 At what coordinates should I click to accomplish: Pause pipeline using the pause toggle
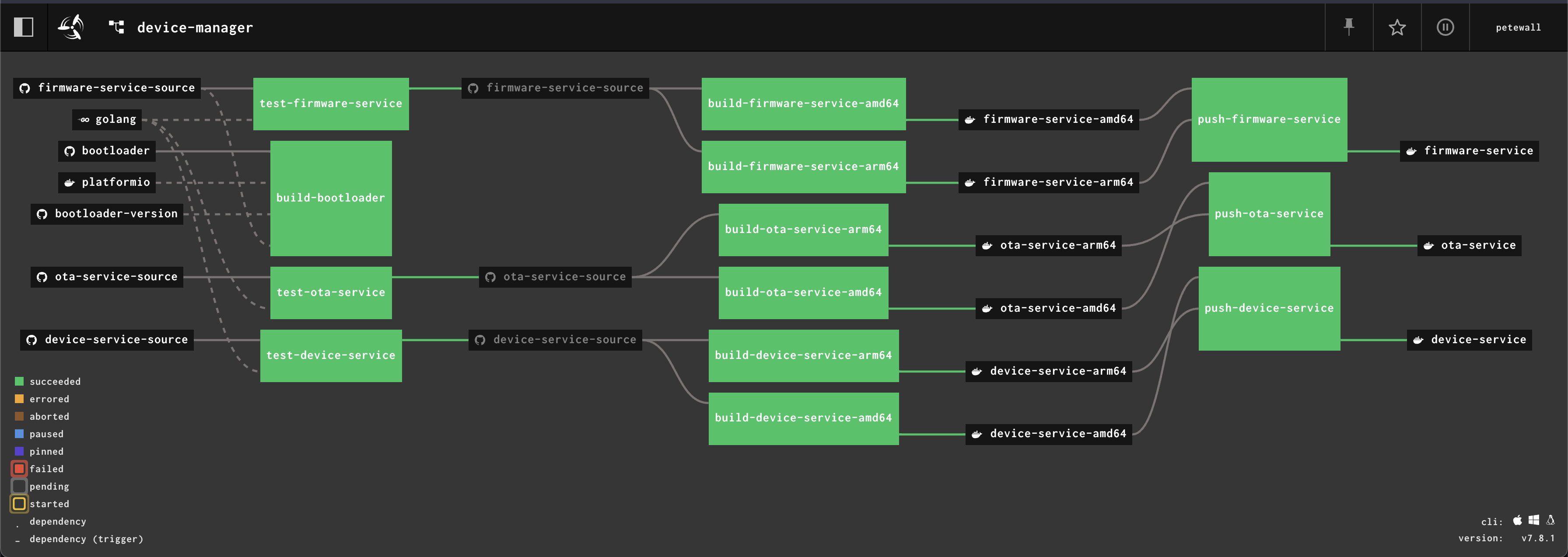click(1445, 28)
